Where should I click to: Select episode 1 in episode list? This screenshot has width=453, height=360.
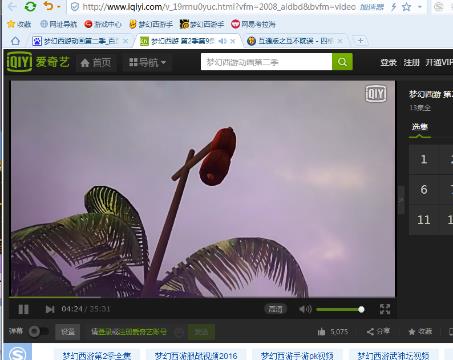pyautogui.click(x=424, y=159)
